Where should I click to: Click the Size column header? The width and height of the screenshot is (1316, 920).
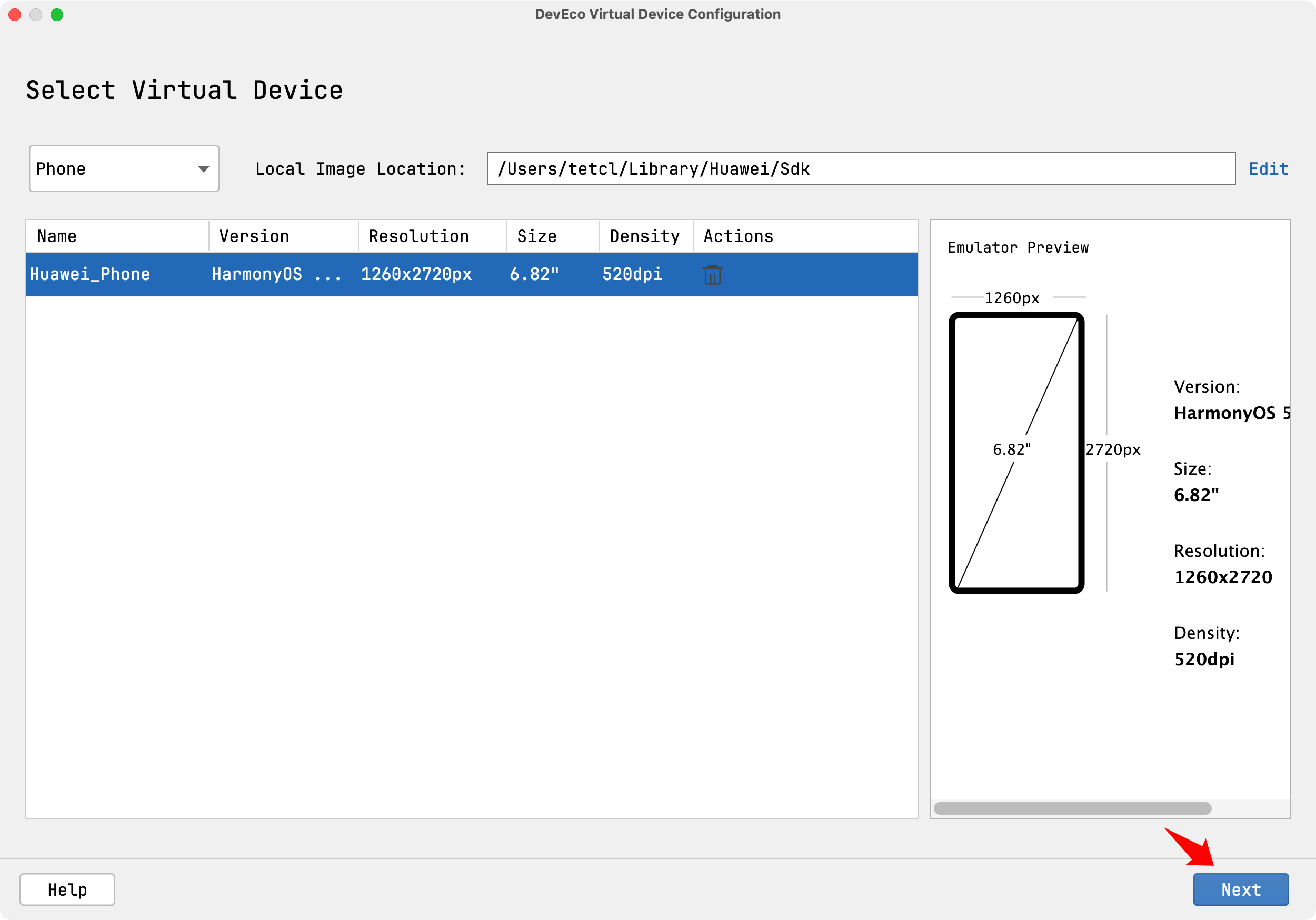click(536, 236)
